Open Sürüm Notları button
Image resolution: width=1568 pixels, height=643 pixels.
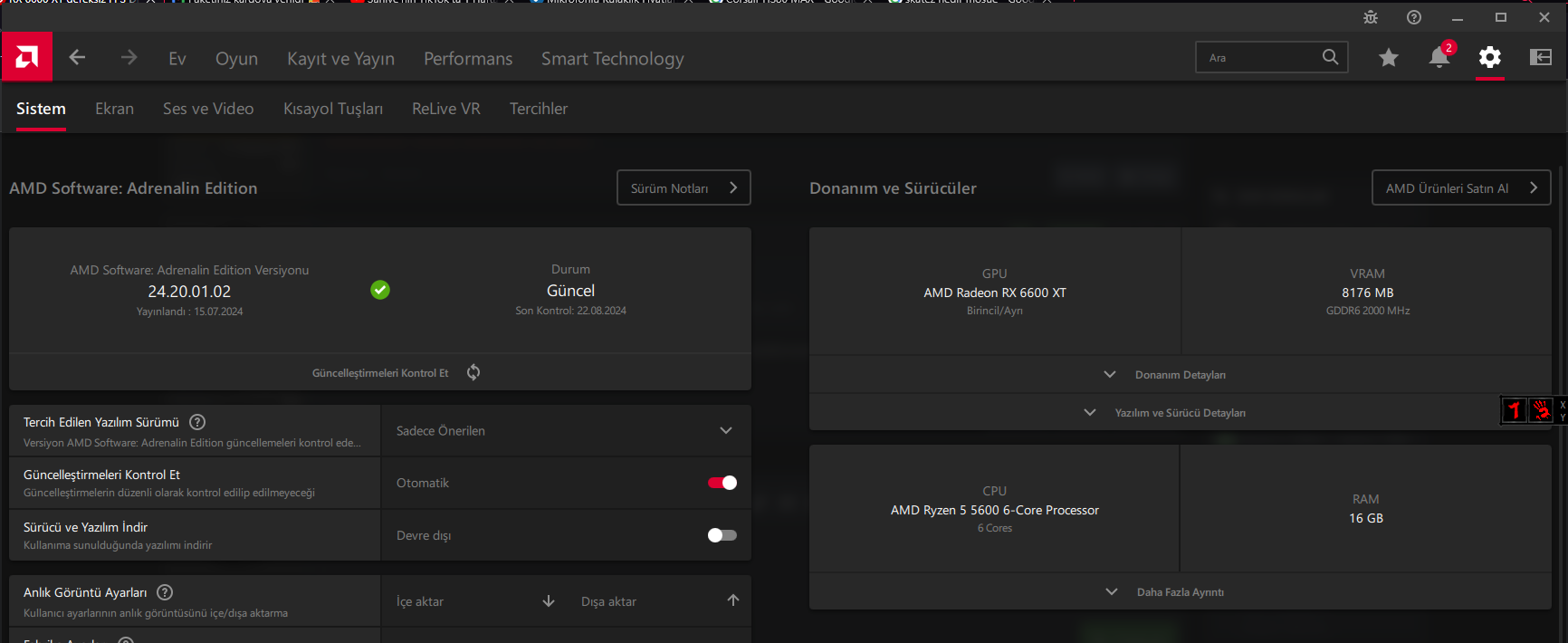click(x=684, y=187)
